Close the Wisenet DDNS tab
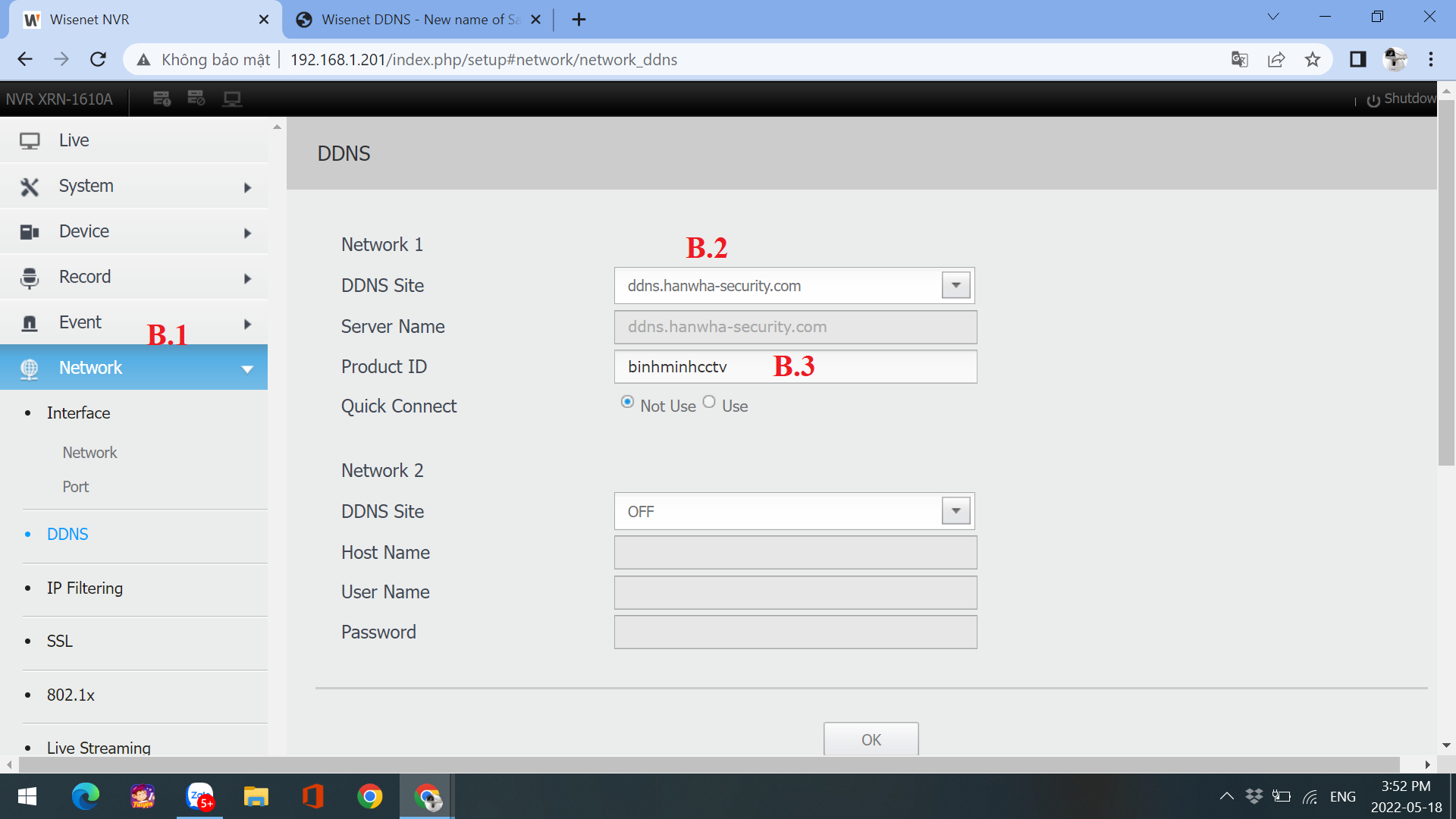1456x819 pixels. pyautogui.click(x=535, y=20)
